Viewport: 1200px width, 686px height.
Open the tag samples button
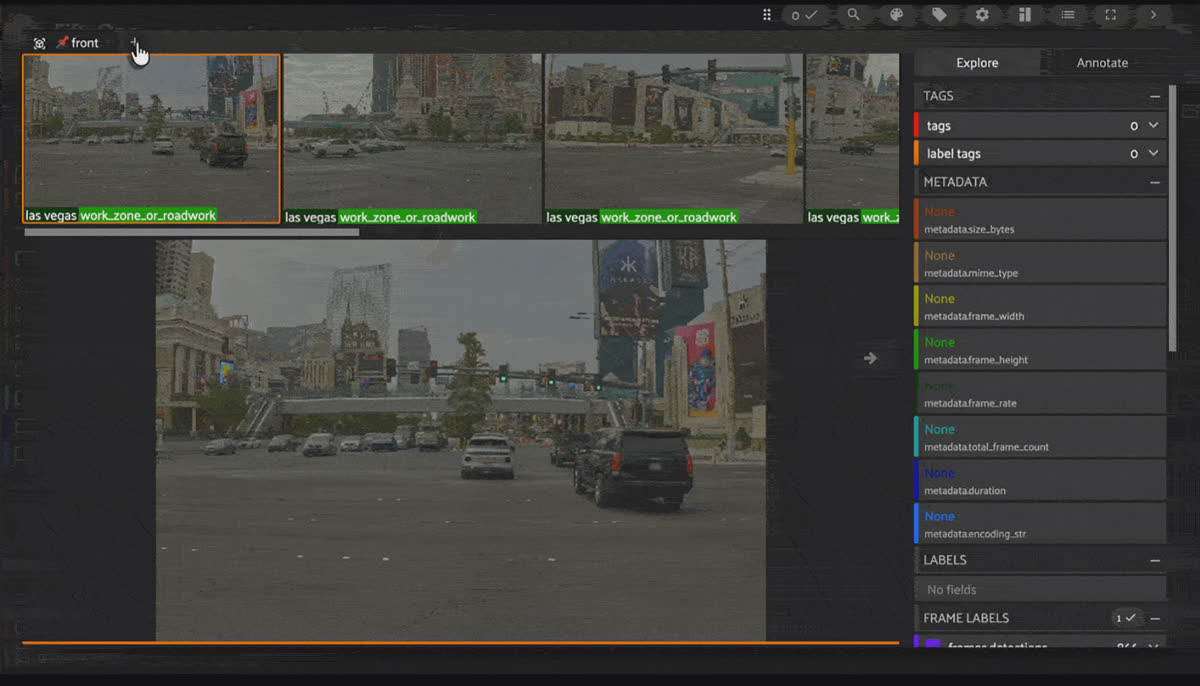(939, 15)
